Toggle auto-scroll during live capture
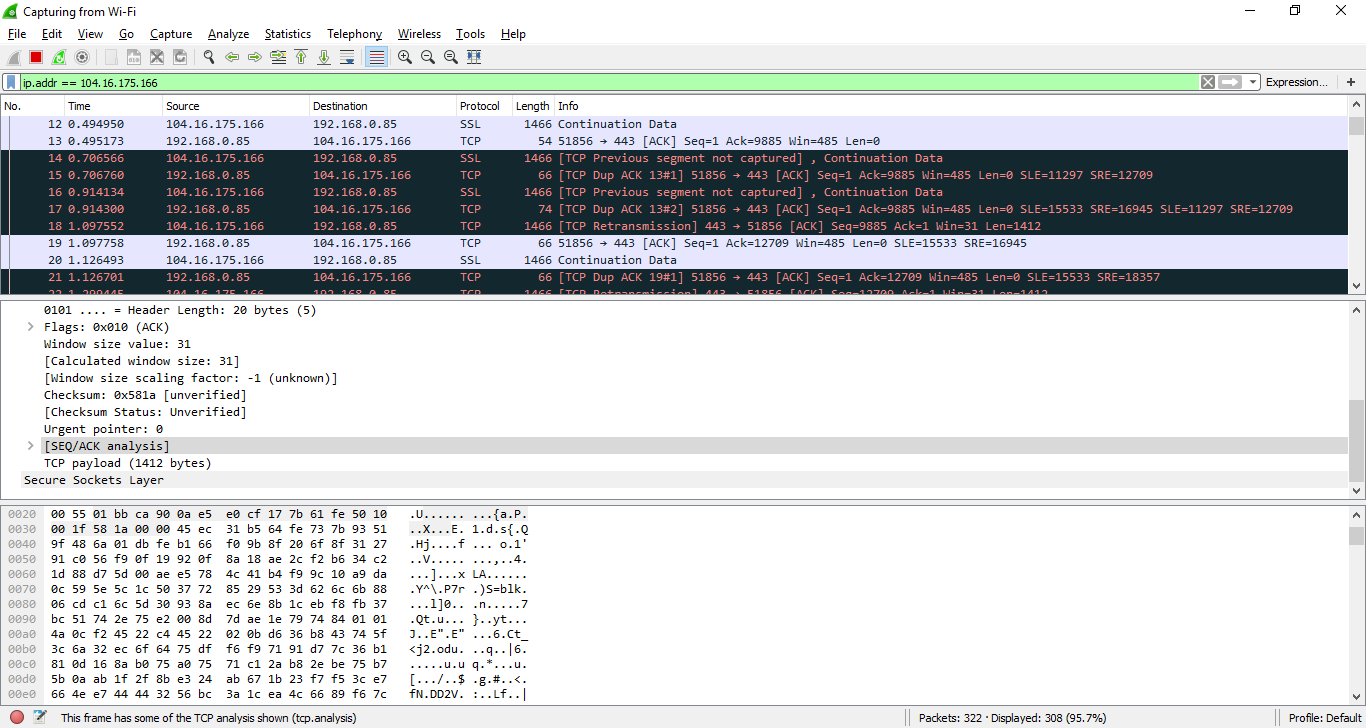The width and height of the screenshot is (1366, 728). (x=347, y=57)
